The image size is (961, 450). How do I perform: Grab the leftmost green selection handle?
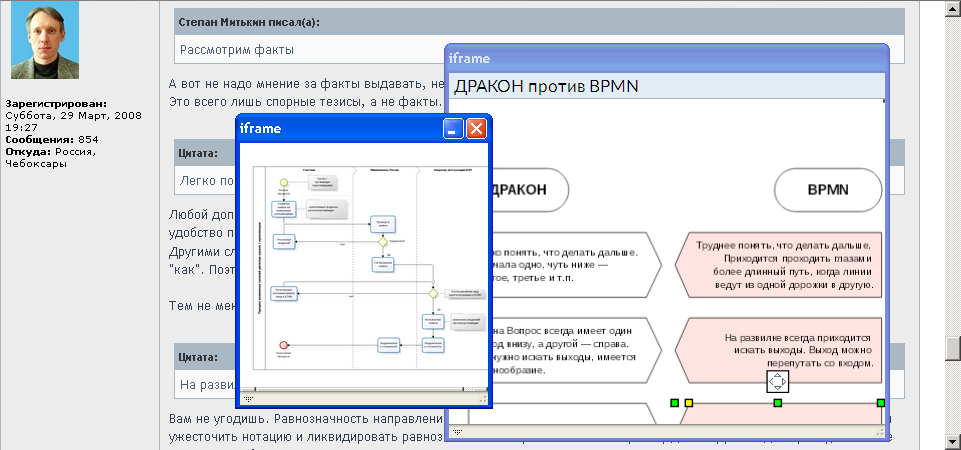pos(674,403)
